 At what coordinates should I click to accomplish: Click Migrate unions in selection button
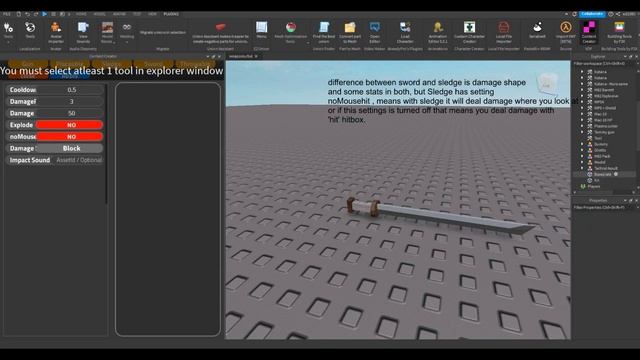pos(162,32)
